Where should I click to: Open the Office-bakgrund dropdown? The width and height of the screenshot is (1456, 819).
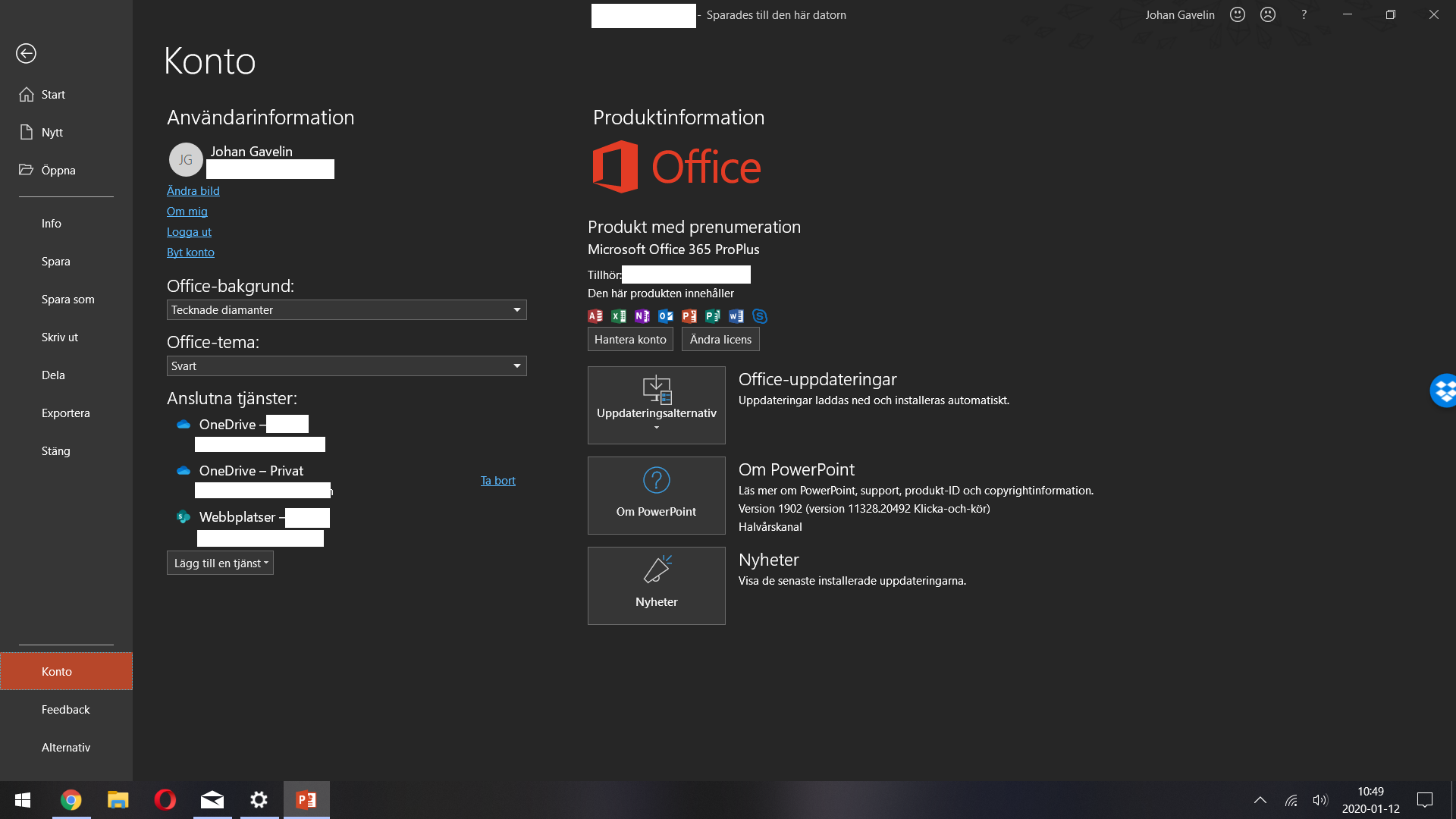[346, 309]
